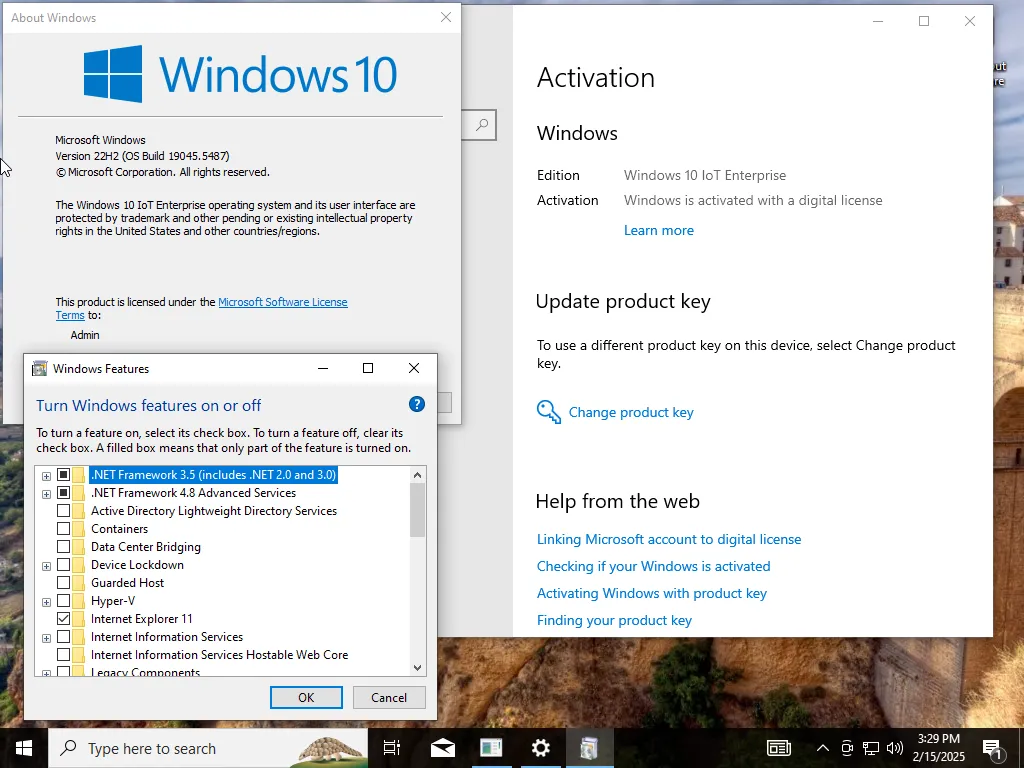Screen dimensions: 1024x768
Task: Click features list scroll down arrow
Action: click(418, 667)
